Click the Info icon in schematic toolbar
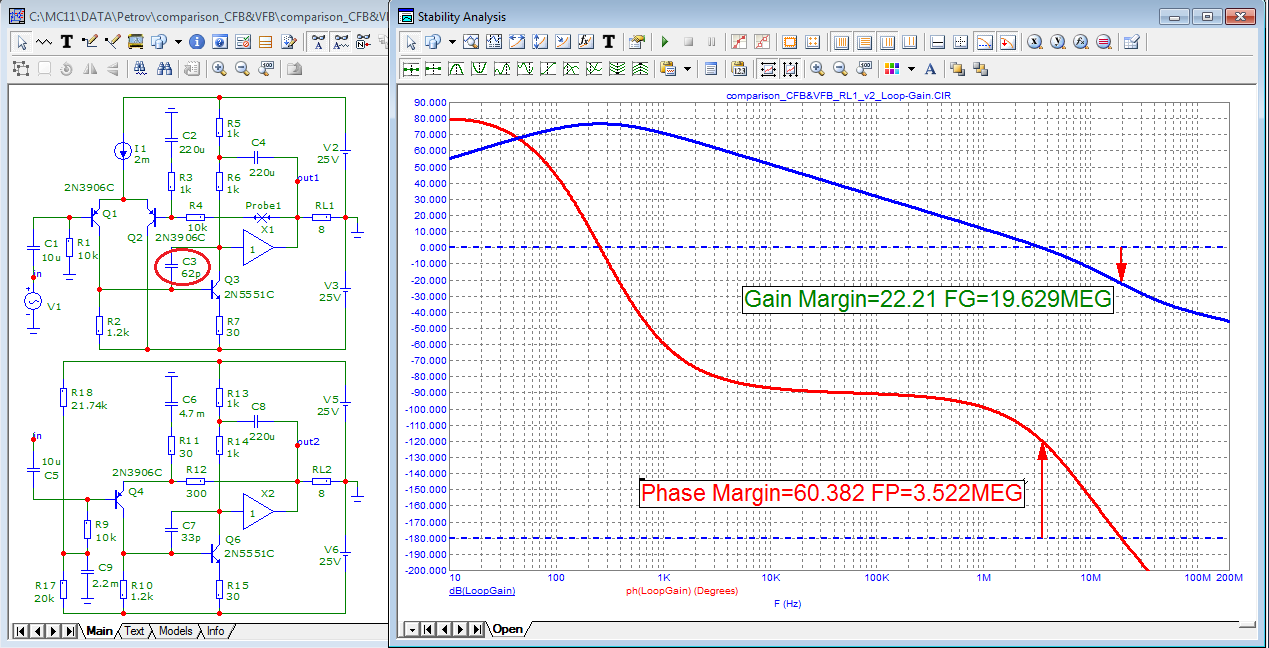The width and height of the screenshot is (1269, 648). click(x=197, y=42)
